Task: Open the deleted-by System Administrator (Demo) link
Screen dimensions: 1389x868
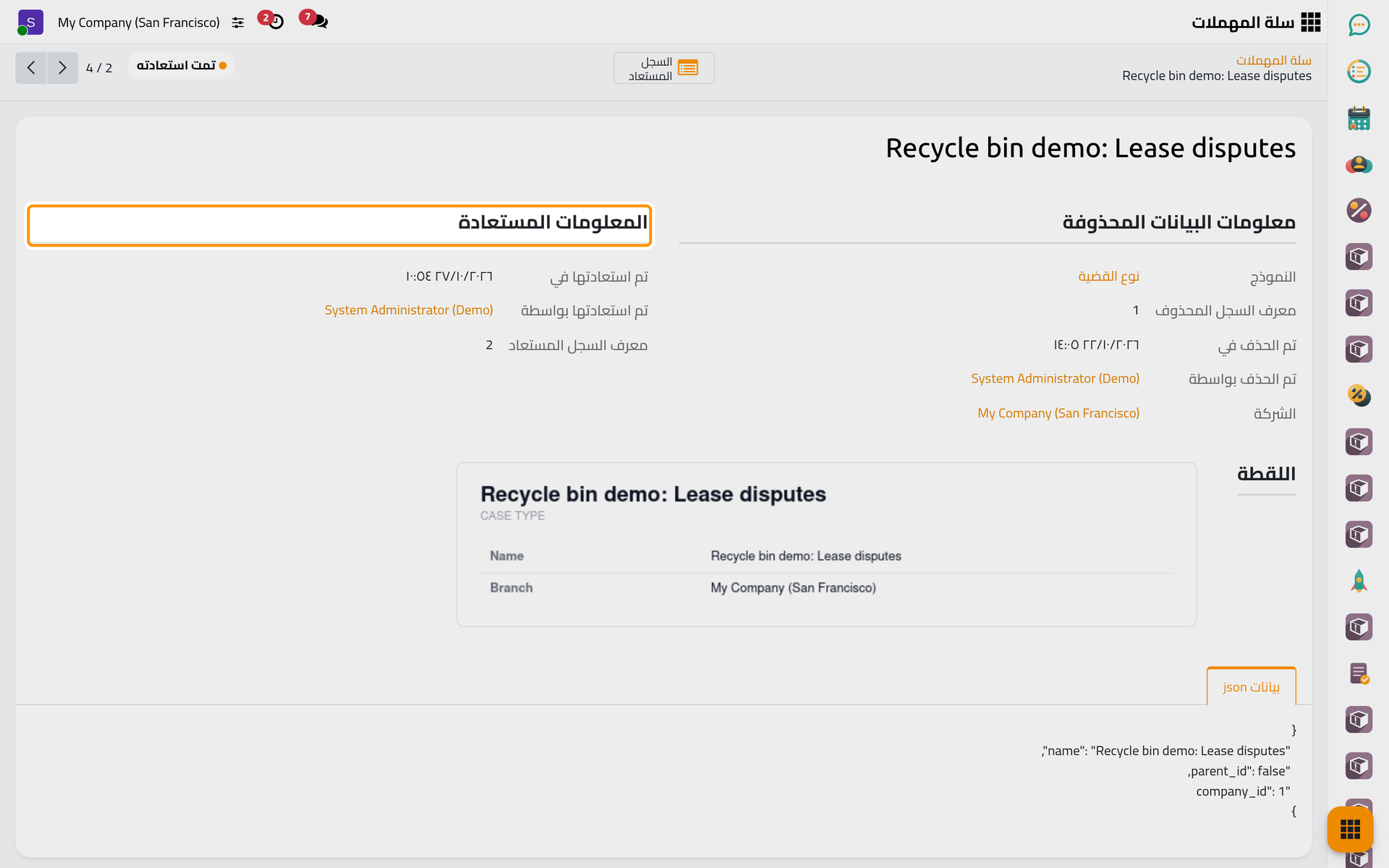Action: click(1055, 378)
